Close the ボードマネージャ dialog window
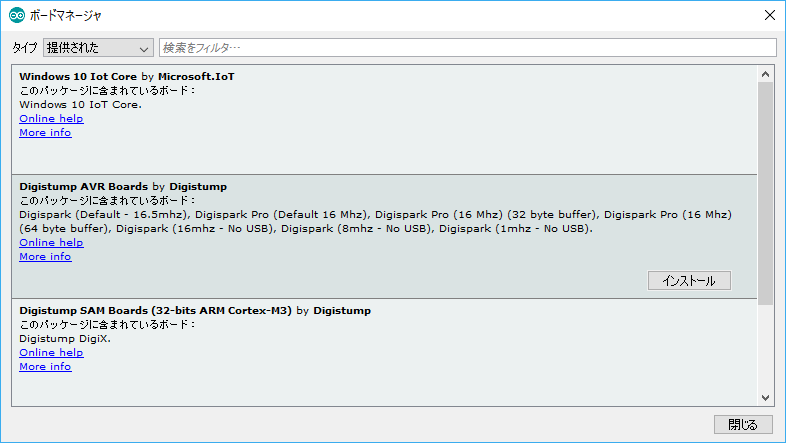The width and height of the screenshot is (786, 443). [770, 16]
